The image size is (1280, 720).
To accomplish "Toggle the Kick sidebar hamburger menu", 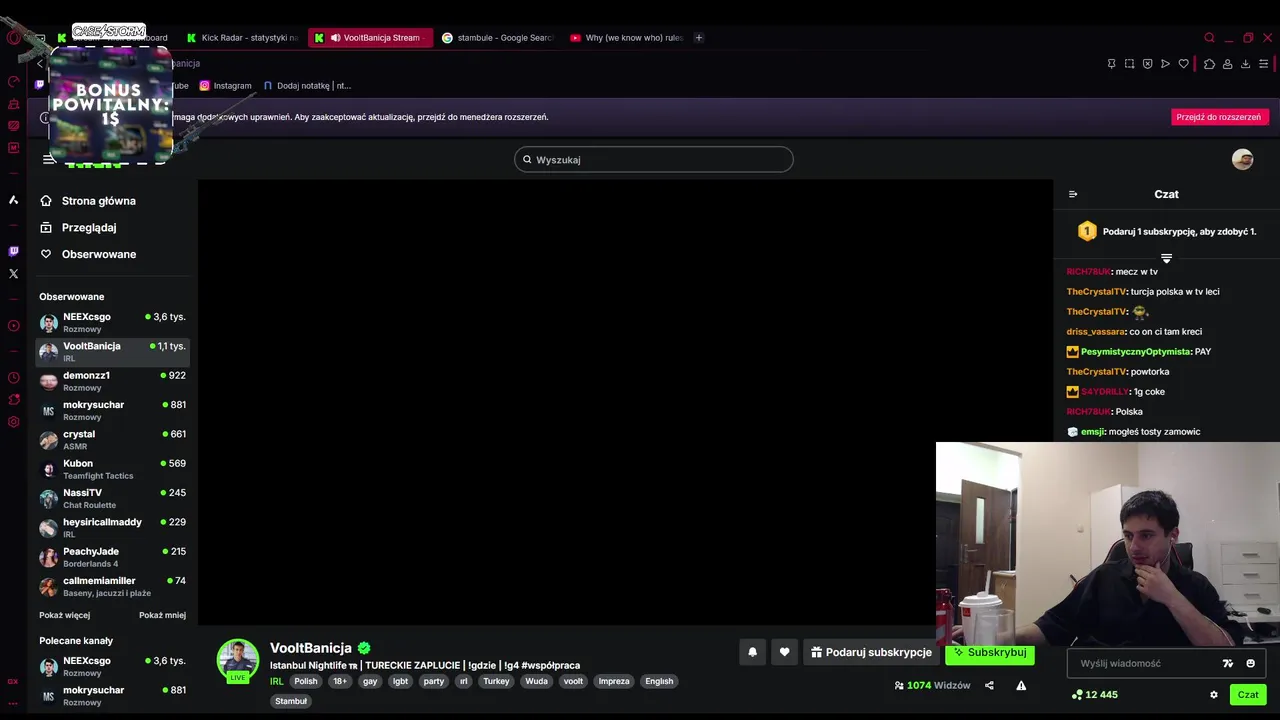I will [48, 159].
